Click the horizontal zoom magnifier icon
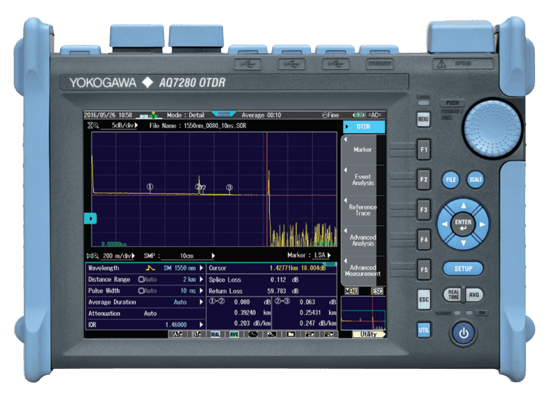The height and width of the screenshot is (396, 550). 93,256
